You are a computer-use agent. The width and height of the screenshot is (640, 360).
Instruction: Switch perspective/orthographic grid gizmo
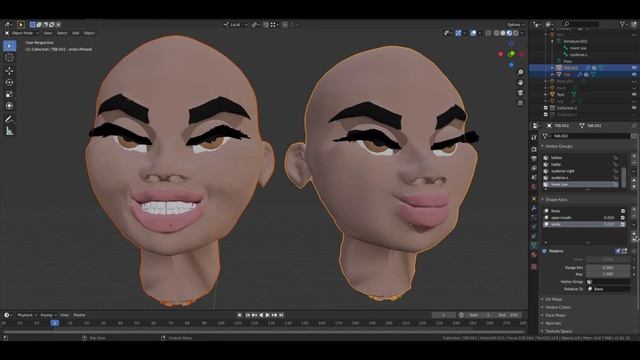pyautogui.click(x=520, y=103)
